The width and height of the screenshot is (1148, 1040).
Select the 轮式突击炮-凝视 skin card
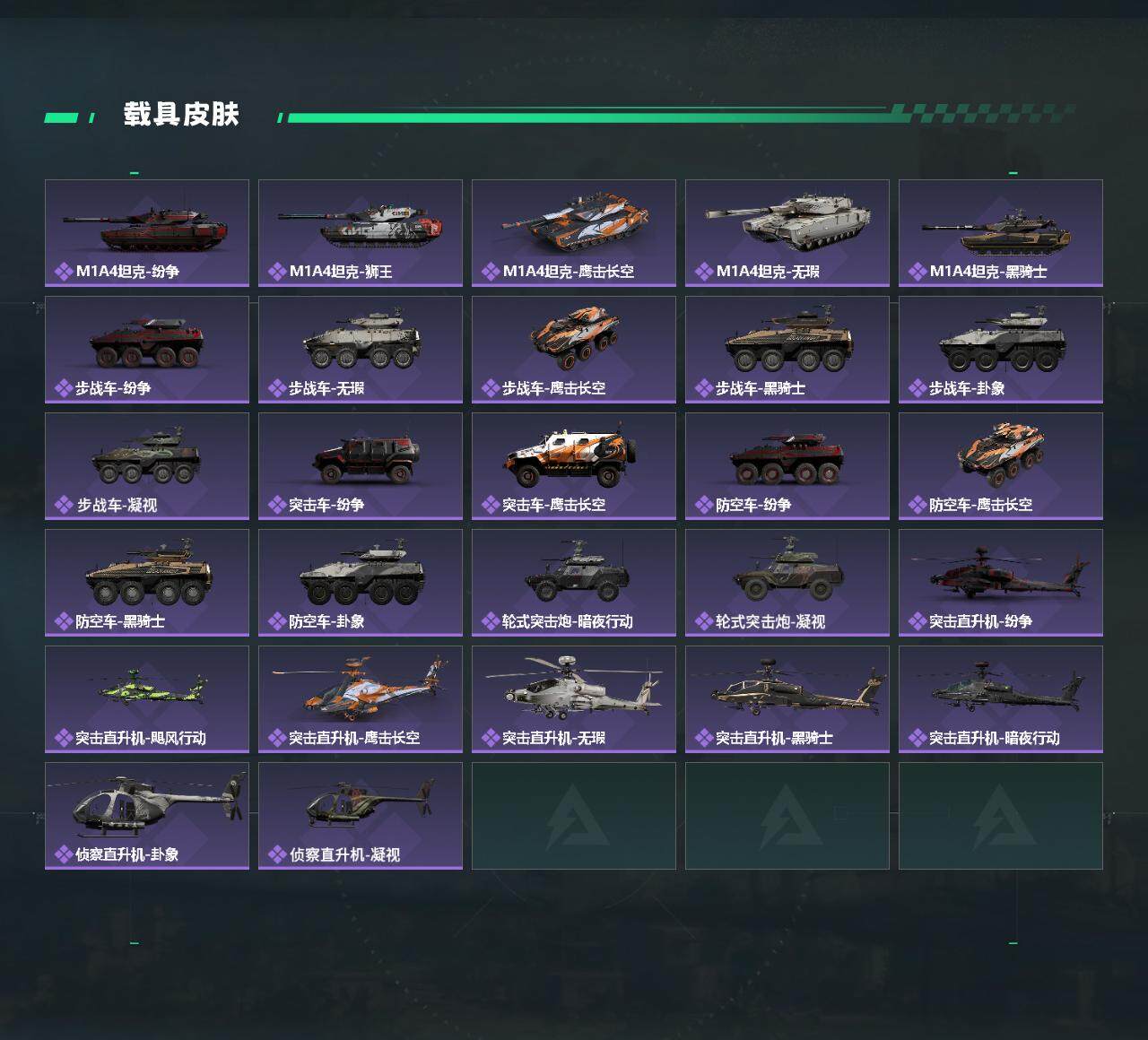(x=787, y=583)
